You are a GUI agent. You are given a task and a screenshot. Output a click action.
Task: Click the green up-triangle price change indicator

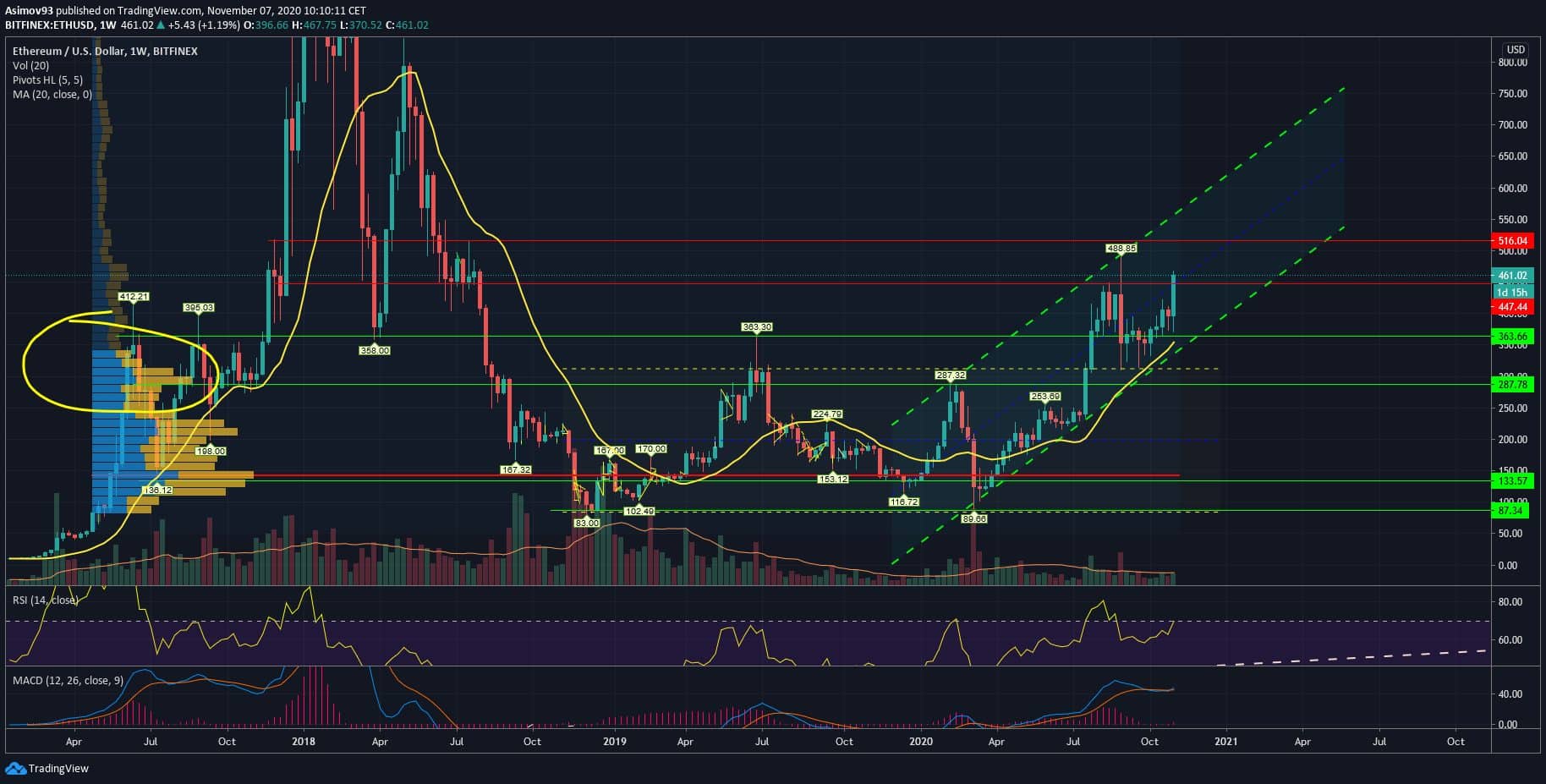coord(162,25)
